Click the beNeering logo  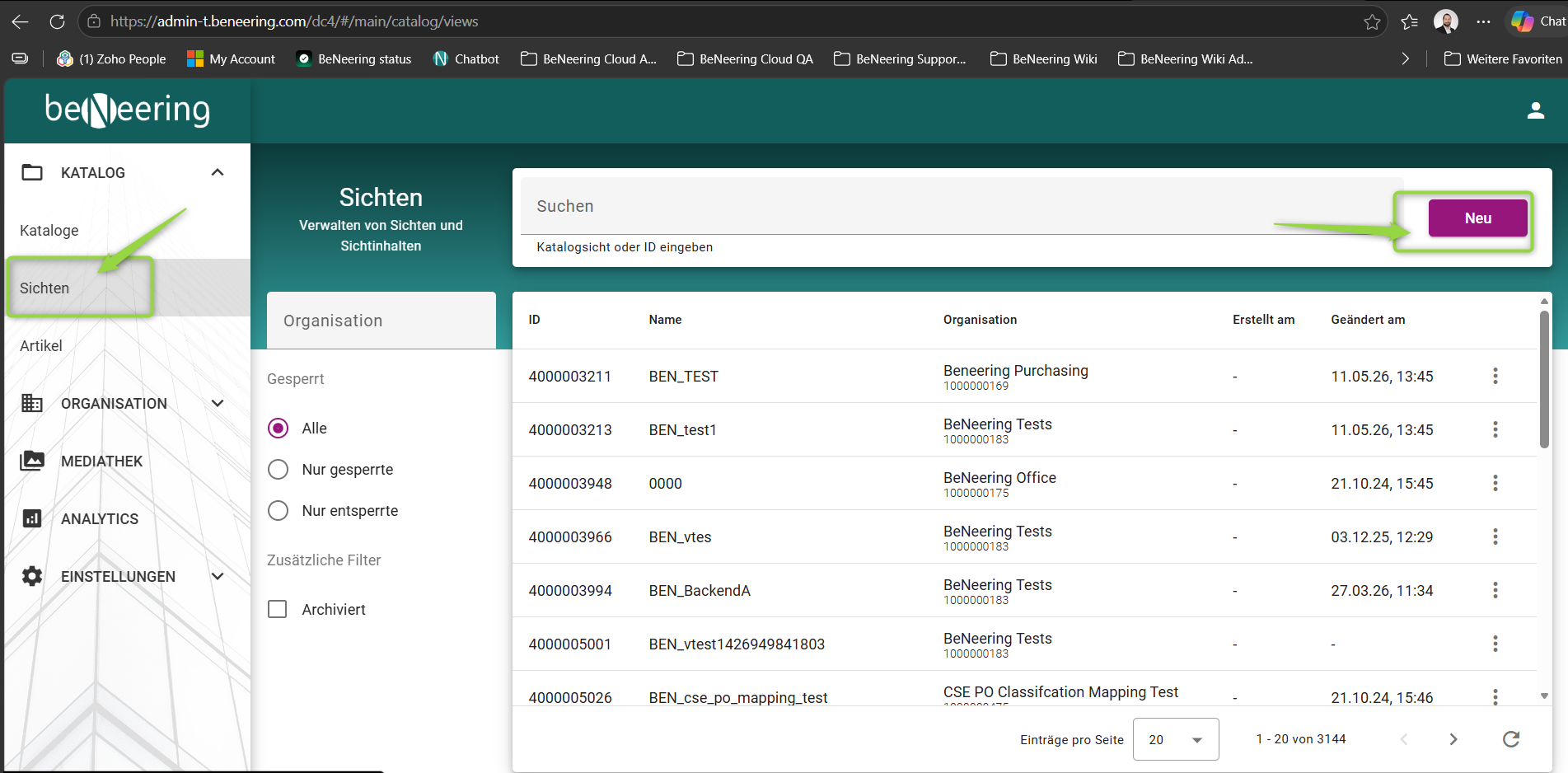tap(128, 110)
